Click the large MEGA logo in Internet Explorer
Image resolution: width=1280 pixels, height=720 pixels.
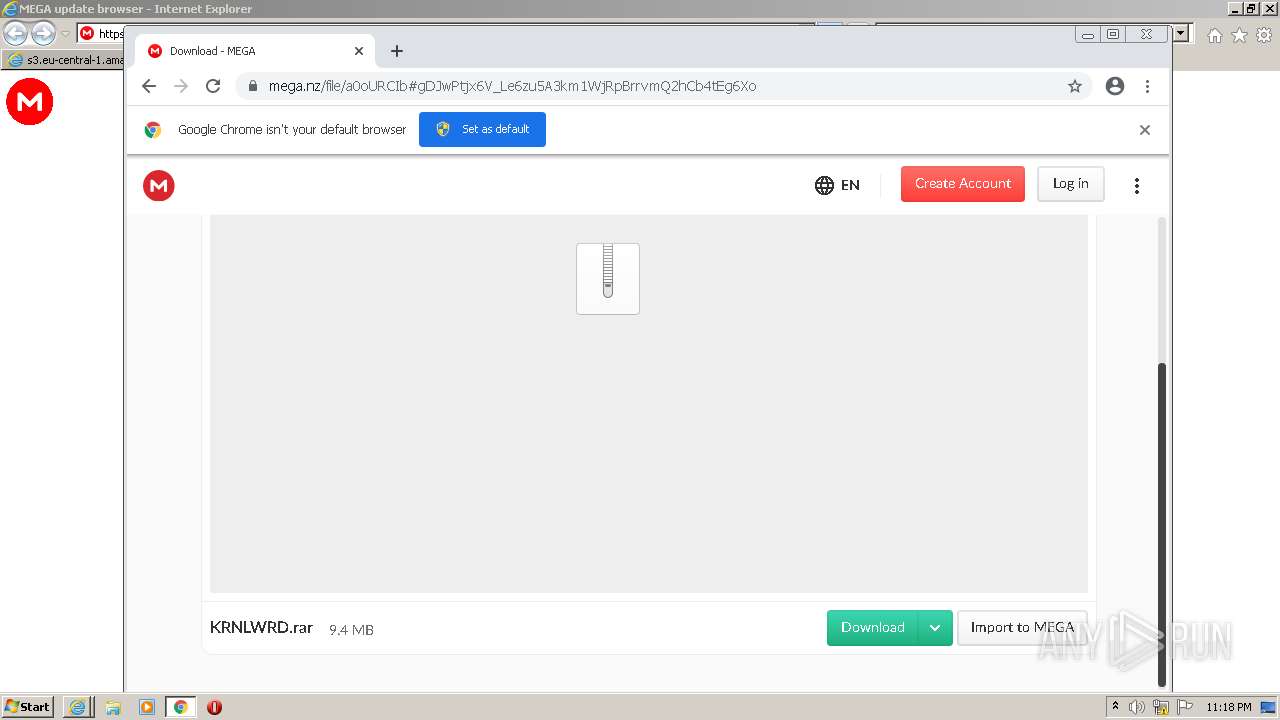pyautogui.click(x=30, y=102)
